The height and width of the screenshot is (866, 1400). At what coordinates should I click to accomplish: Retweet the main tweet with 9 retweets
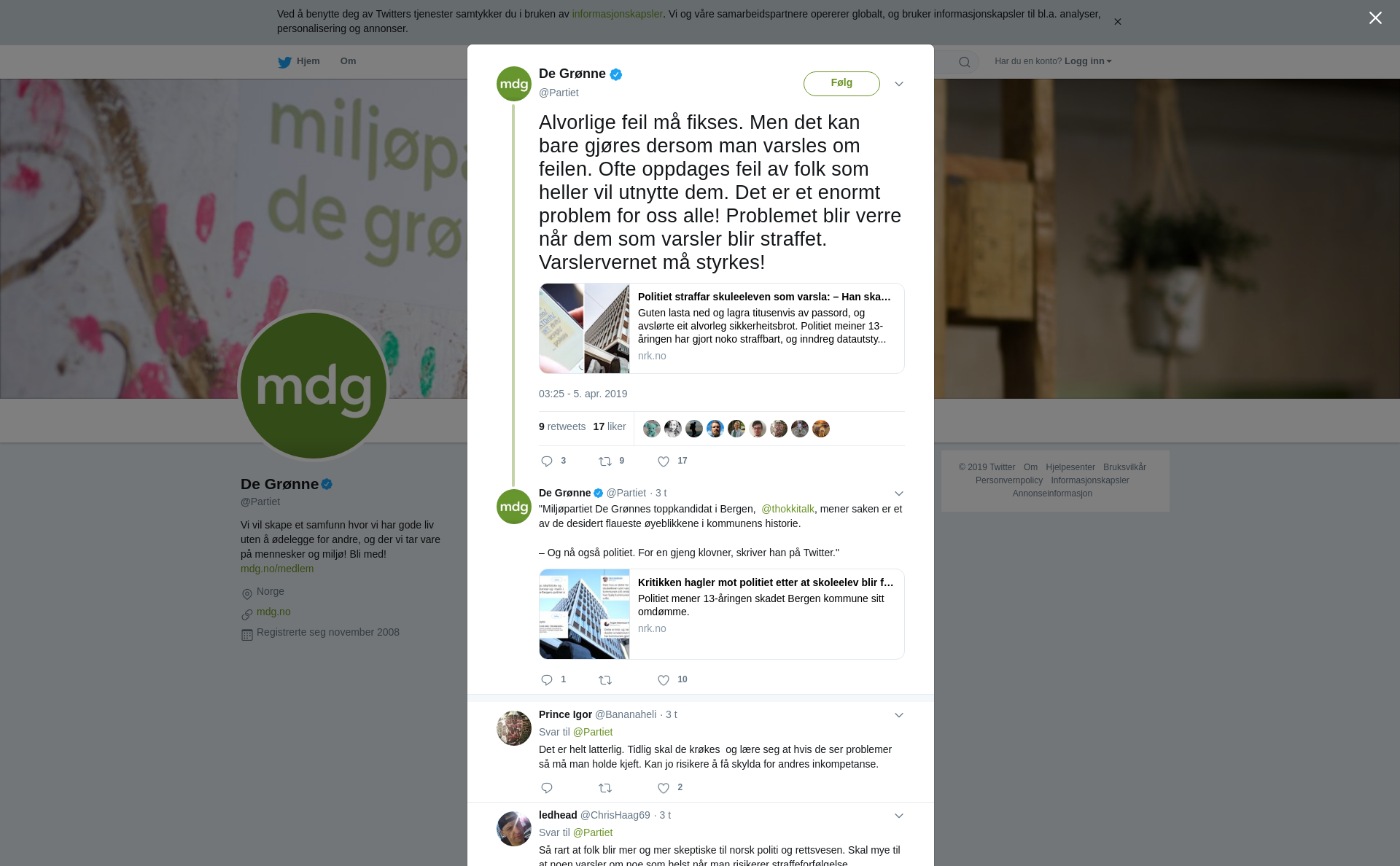[x=605, y=461]
